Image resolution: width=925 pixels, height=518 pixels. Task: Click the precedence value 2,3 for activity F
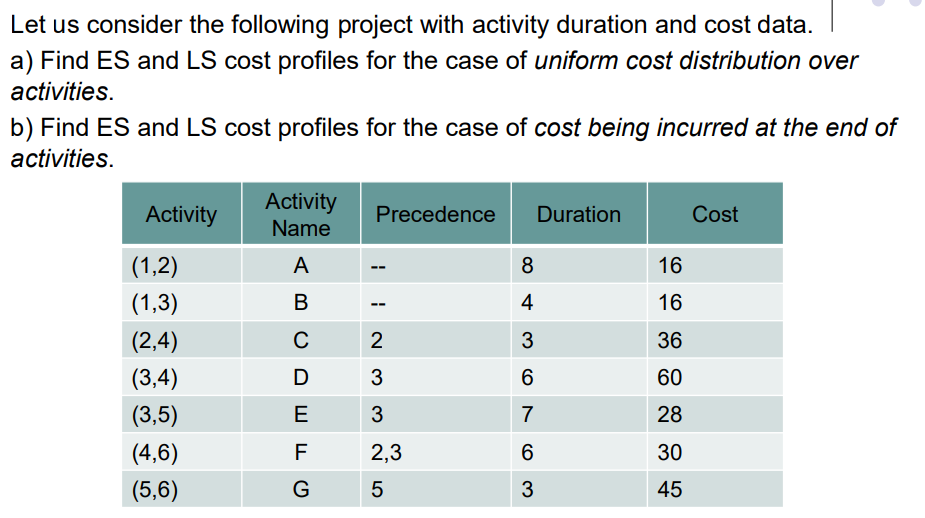tap(387, 453)
